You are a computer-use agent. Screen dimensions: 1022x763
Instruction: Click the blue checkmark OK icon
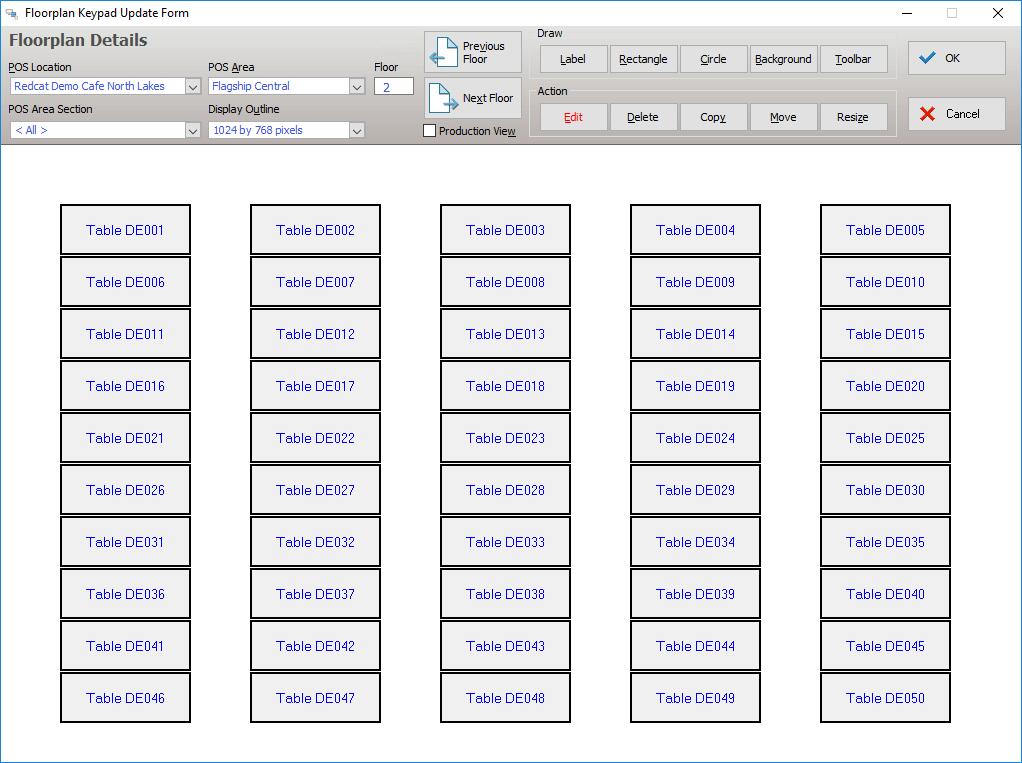tap(927, 58)
